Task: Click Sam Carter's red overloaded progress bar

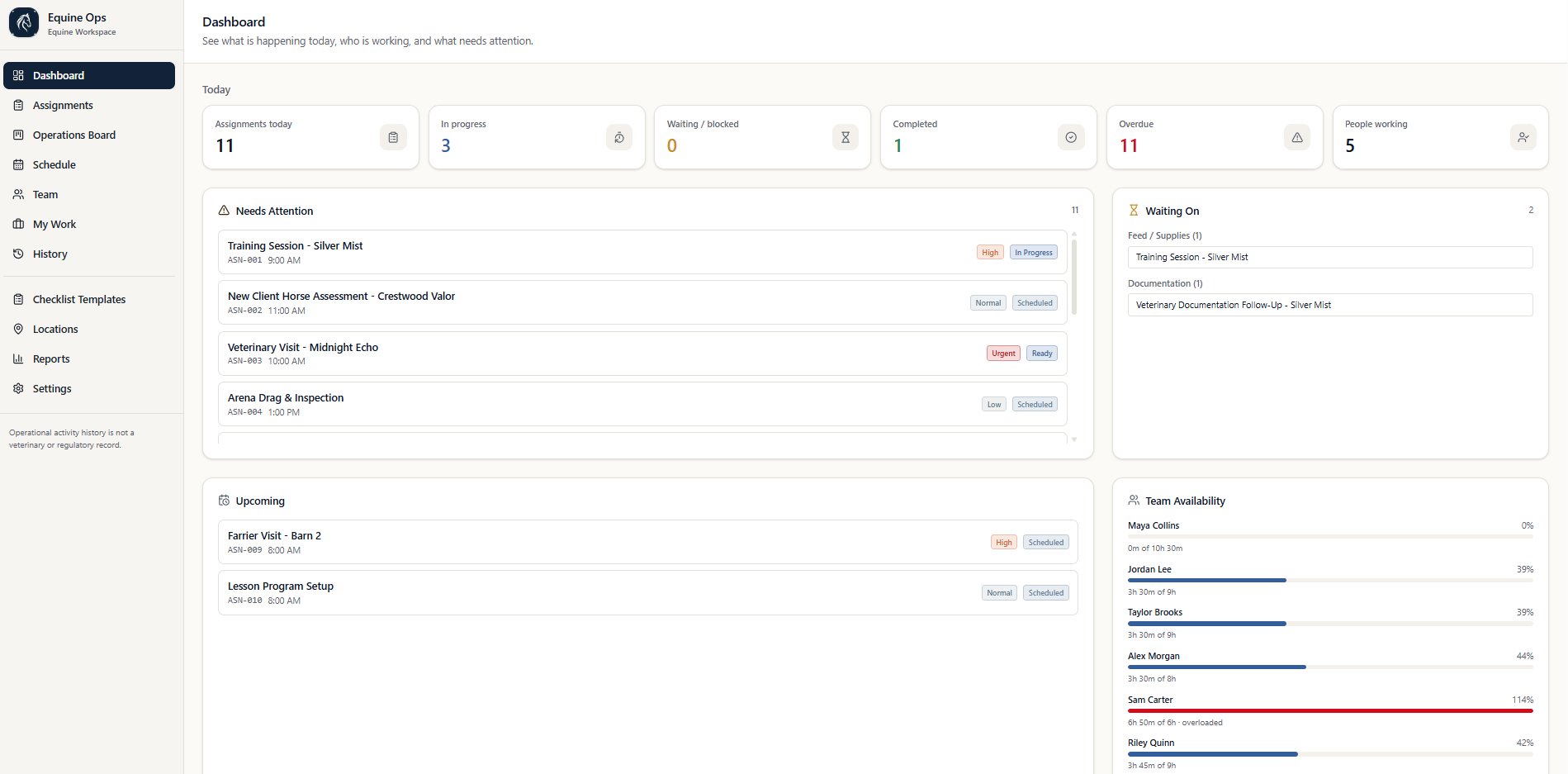Action: [1330, 710]
